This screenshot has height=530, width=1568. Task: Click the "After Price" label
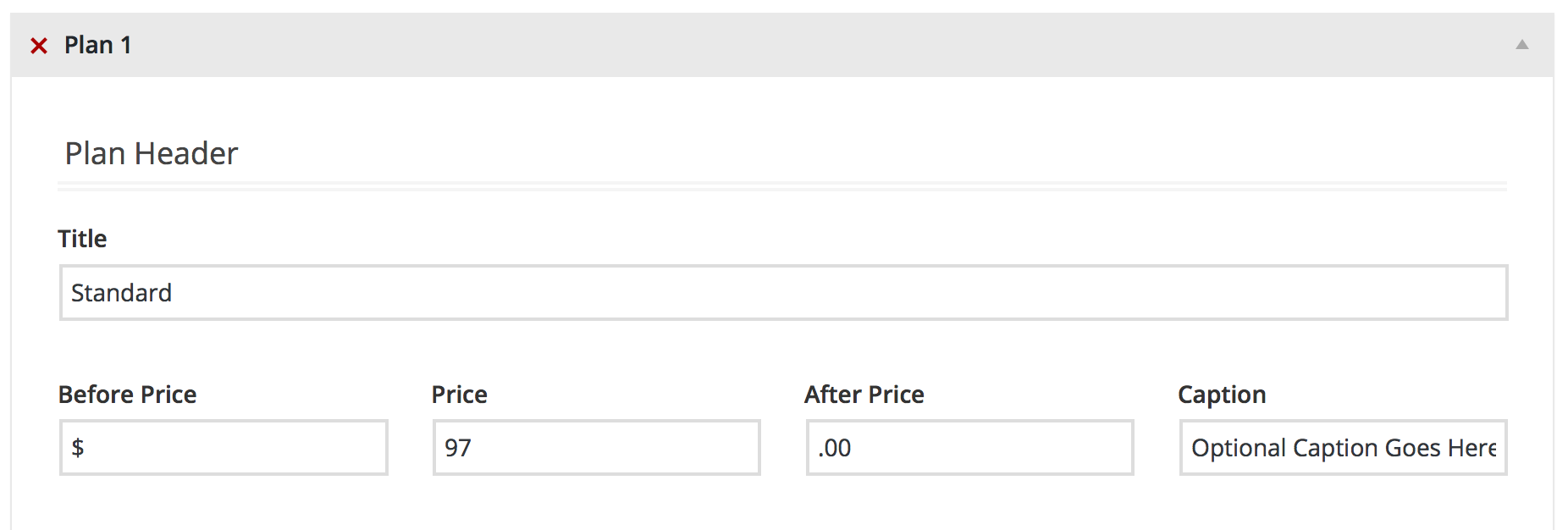tap(864, 395)
